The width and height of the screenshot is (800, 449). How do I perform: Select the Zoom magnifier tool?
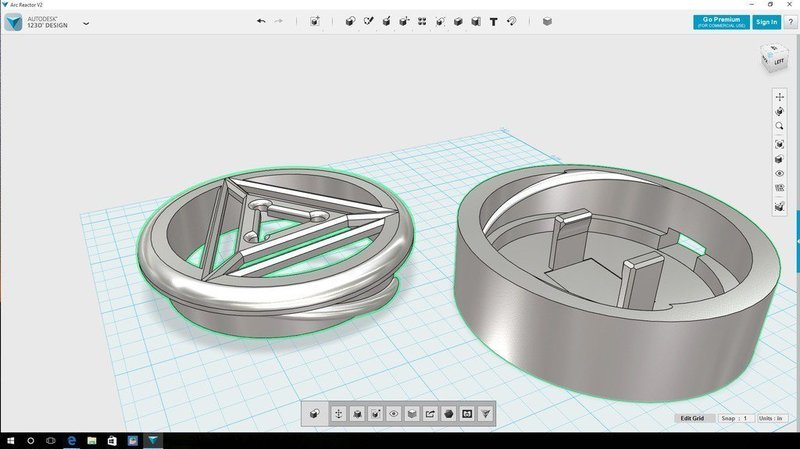point(779,126)
